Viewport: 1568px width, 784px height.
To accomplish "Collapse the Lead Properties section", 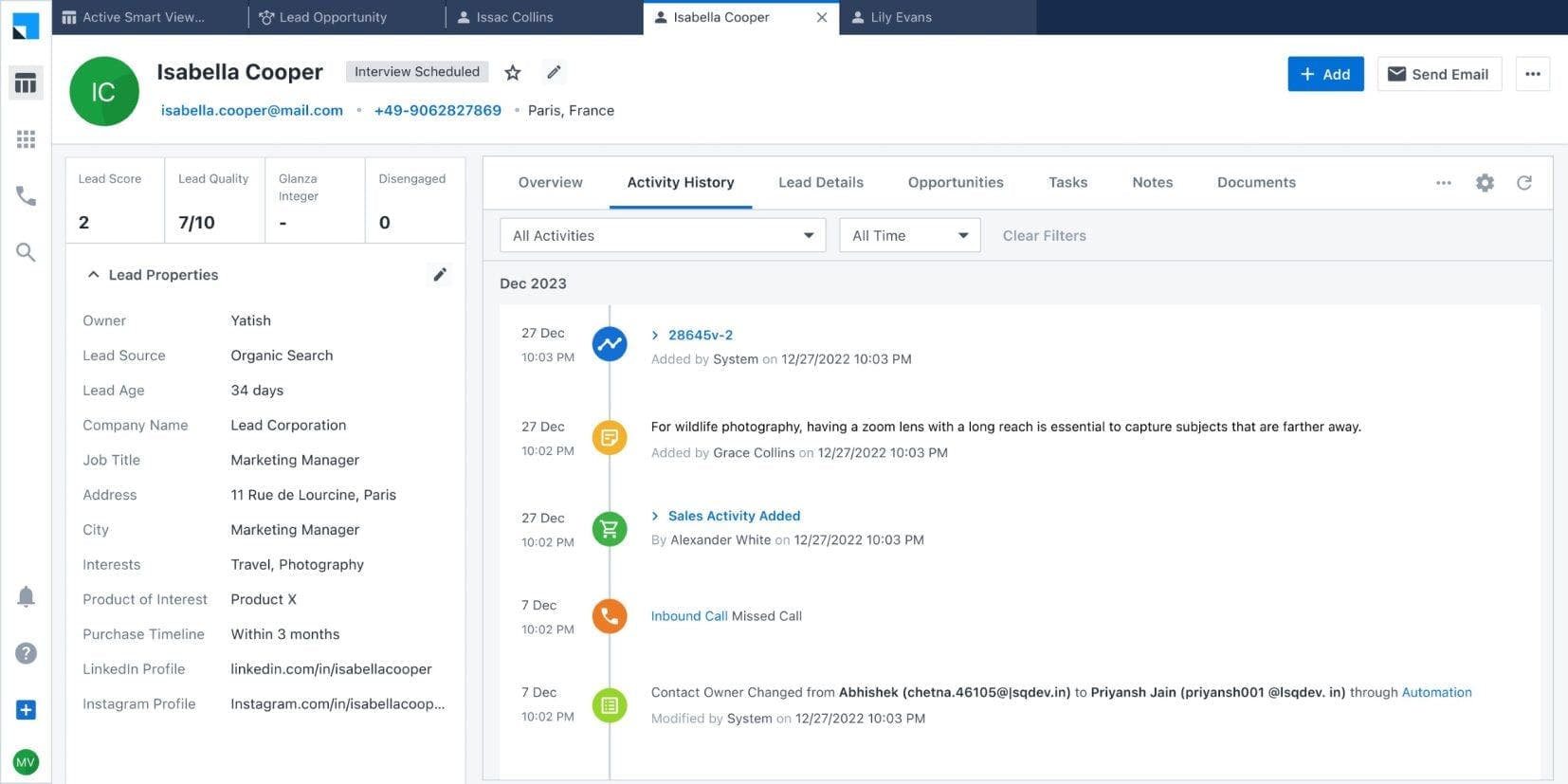I will point(93,275).
